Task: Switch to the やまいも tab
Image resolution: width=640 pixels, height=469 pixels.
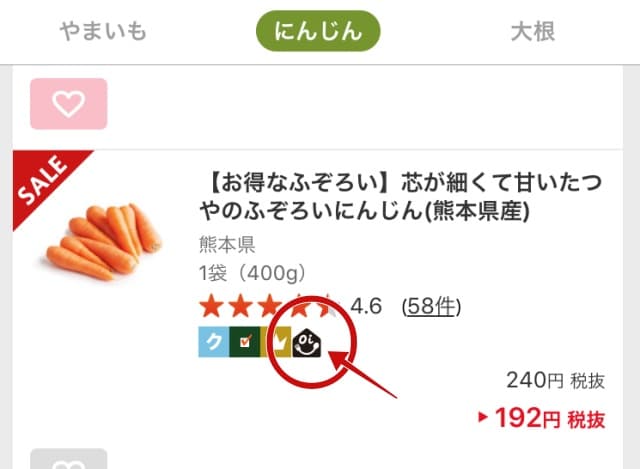Action: [103, 32]
